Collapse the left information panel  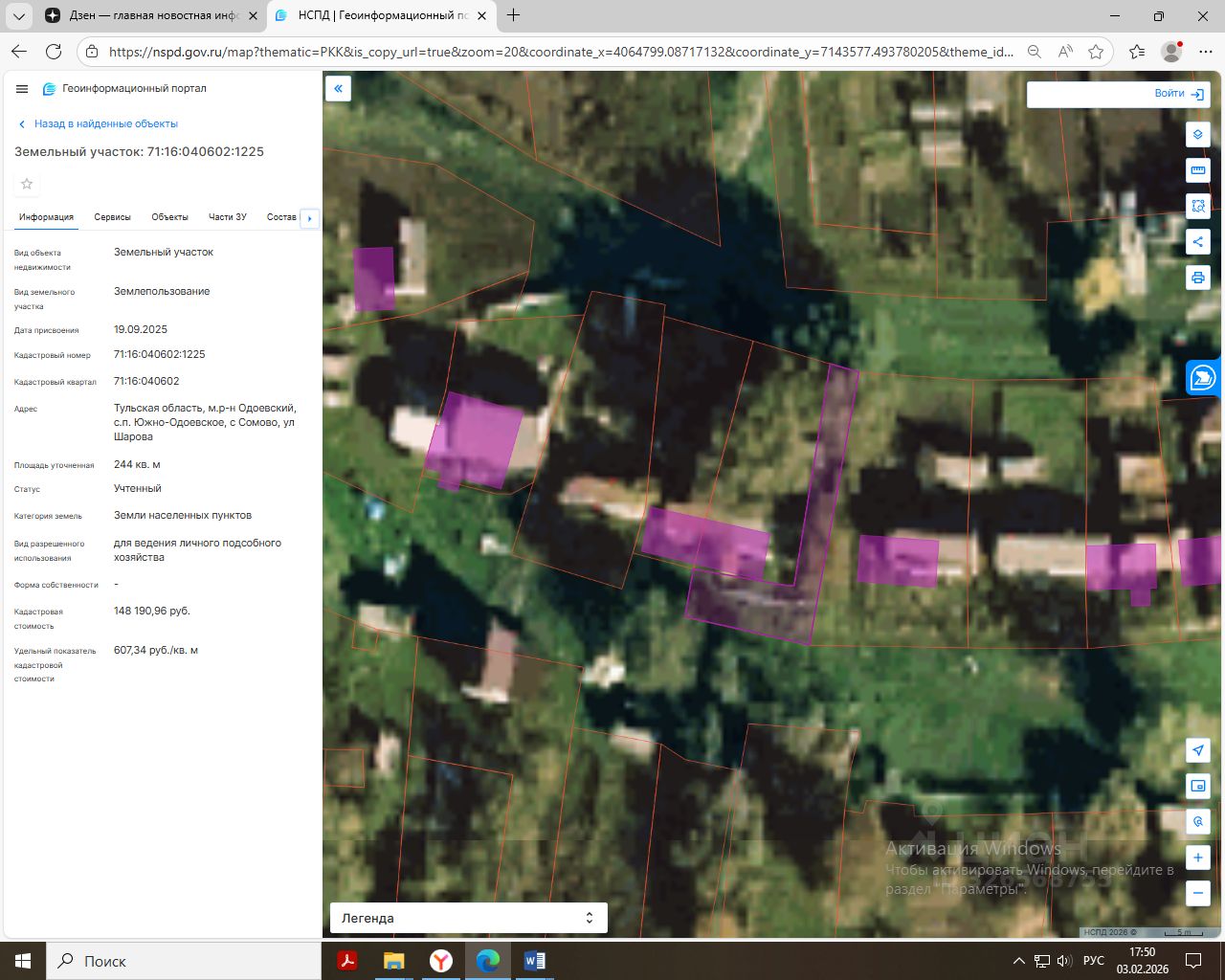click(x=338, y=90)
